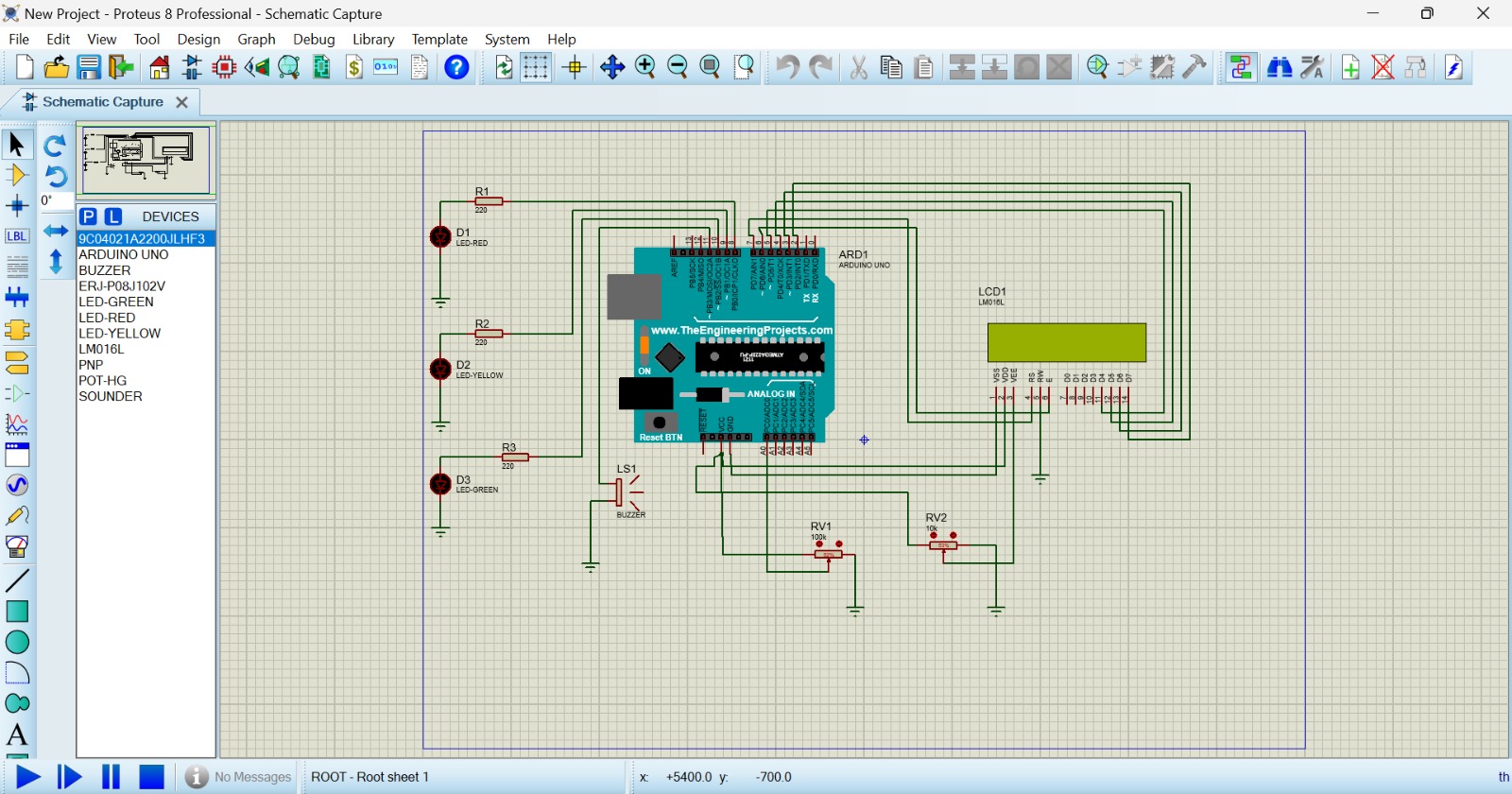Activate the Graph mode tool
Image resolution: width=1512 pixels, height=794 pixels.
click(17, 423)
